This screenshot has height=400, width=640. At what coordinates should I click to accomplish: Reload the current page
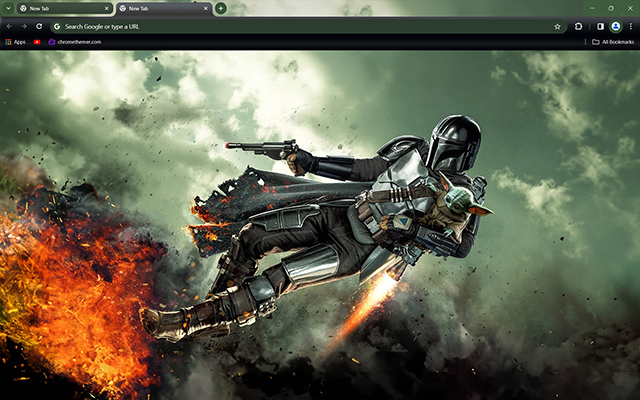[x=39, y=27]
